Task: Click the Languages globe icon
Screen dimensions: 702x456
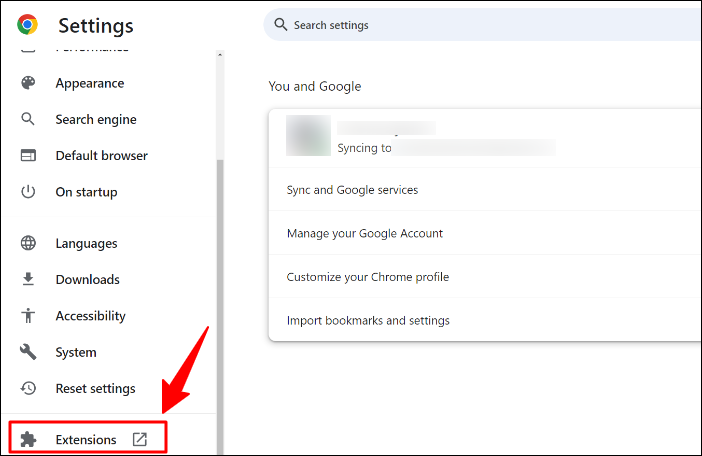Action: click(29, 244)
